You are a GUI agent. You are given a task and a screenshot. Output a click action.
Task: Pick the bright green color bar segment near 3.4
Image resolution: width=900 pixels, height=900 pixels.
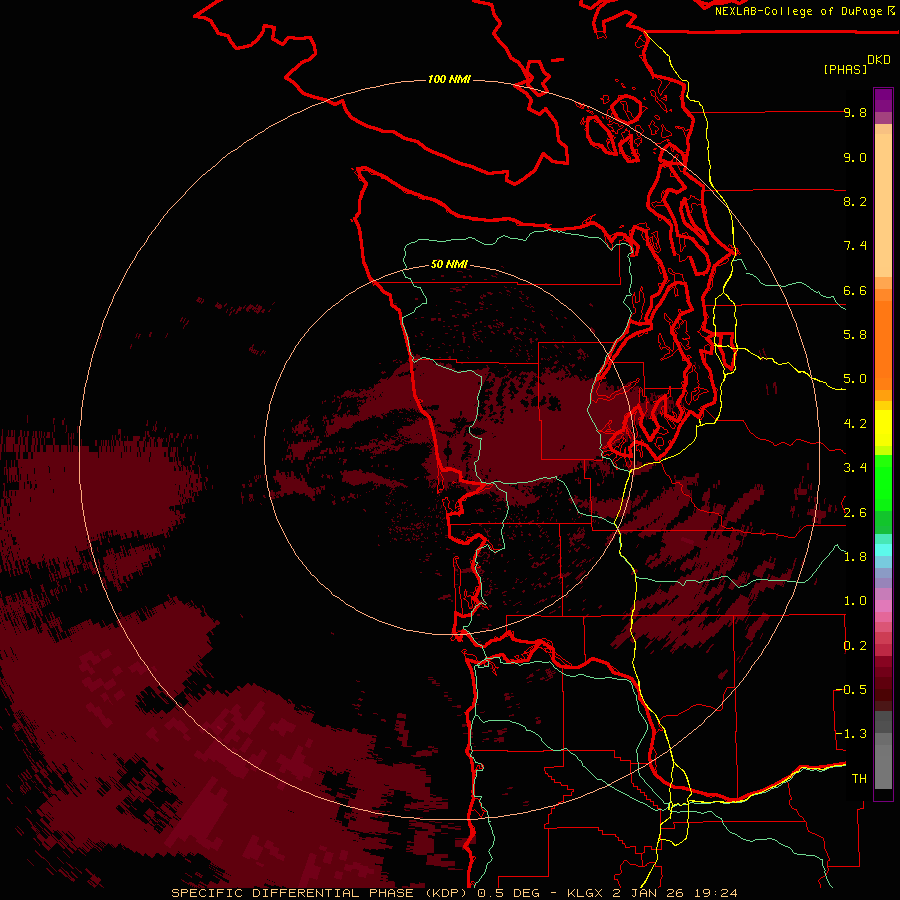(x=883, y=482)
